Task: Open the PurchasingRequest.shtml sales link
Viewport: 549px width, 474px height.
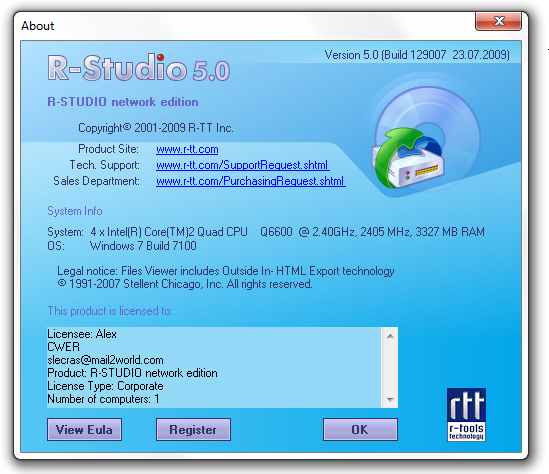Action: [251, 181]
